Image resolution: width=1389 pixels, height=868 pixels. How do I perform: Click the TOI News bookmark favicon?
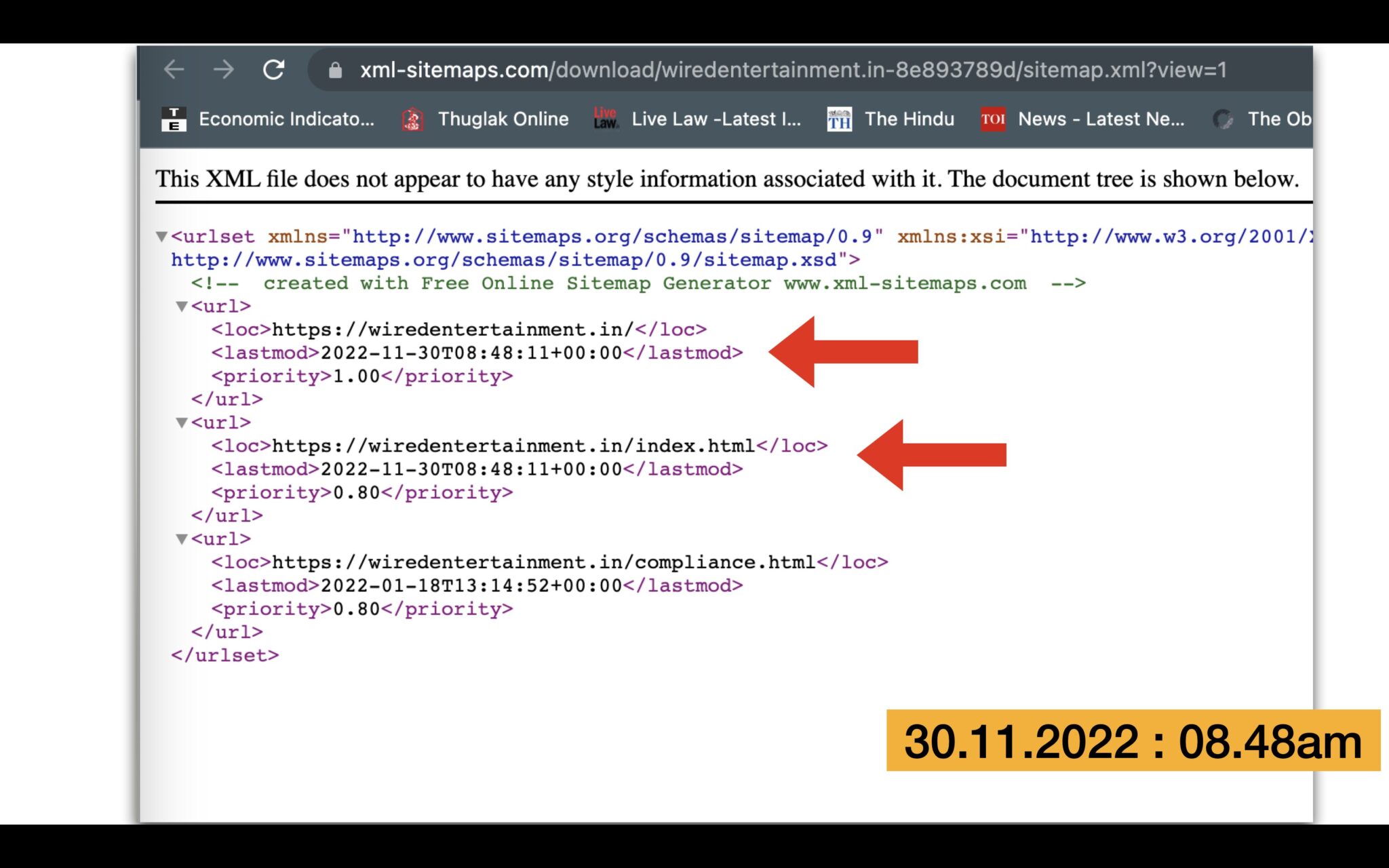point(993,119)
